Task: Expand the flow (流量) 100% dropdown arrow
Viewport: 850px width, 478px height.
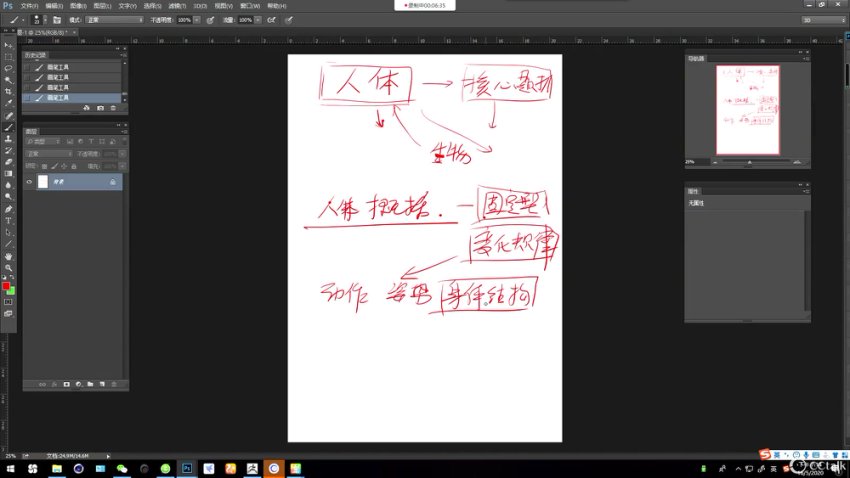Action: point(258,19)
